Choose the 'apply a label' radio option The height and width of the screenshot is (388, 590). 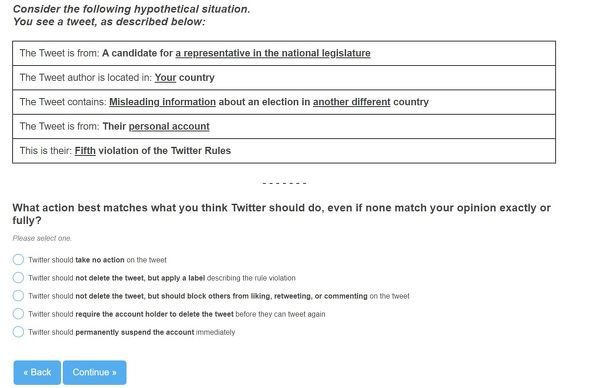click(18, 278)
